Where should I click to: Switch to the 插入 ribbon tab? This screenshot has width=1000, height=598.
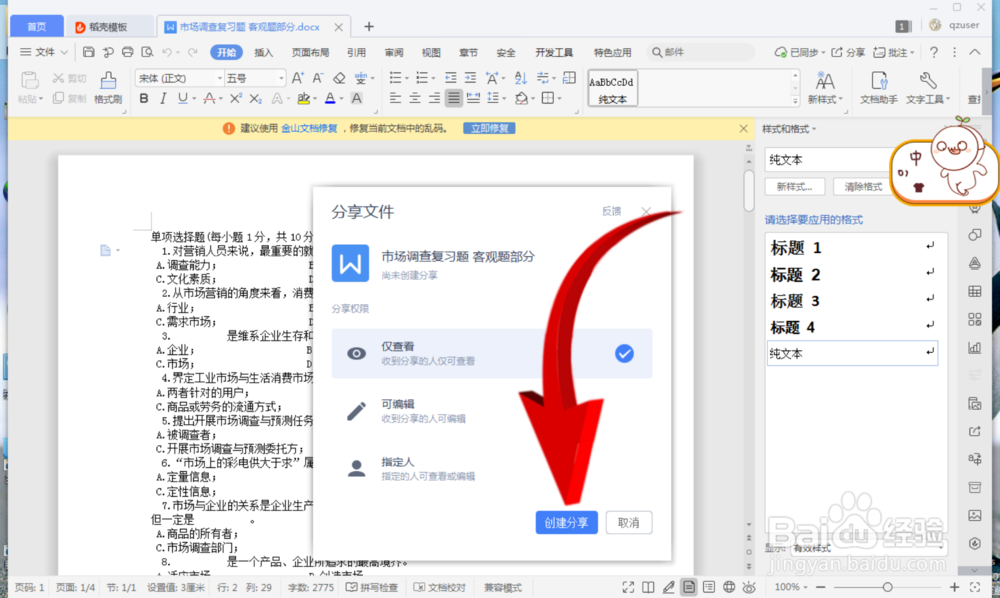(x=262, y=52)
